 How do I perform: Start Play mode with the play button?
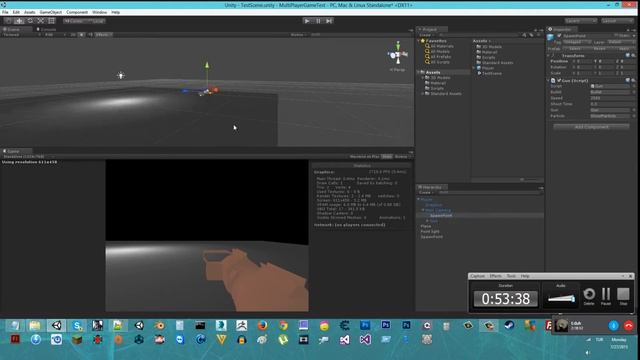pyautogui.click(x=307, y=21)
